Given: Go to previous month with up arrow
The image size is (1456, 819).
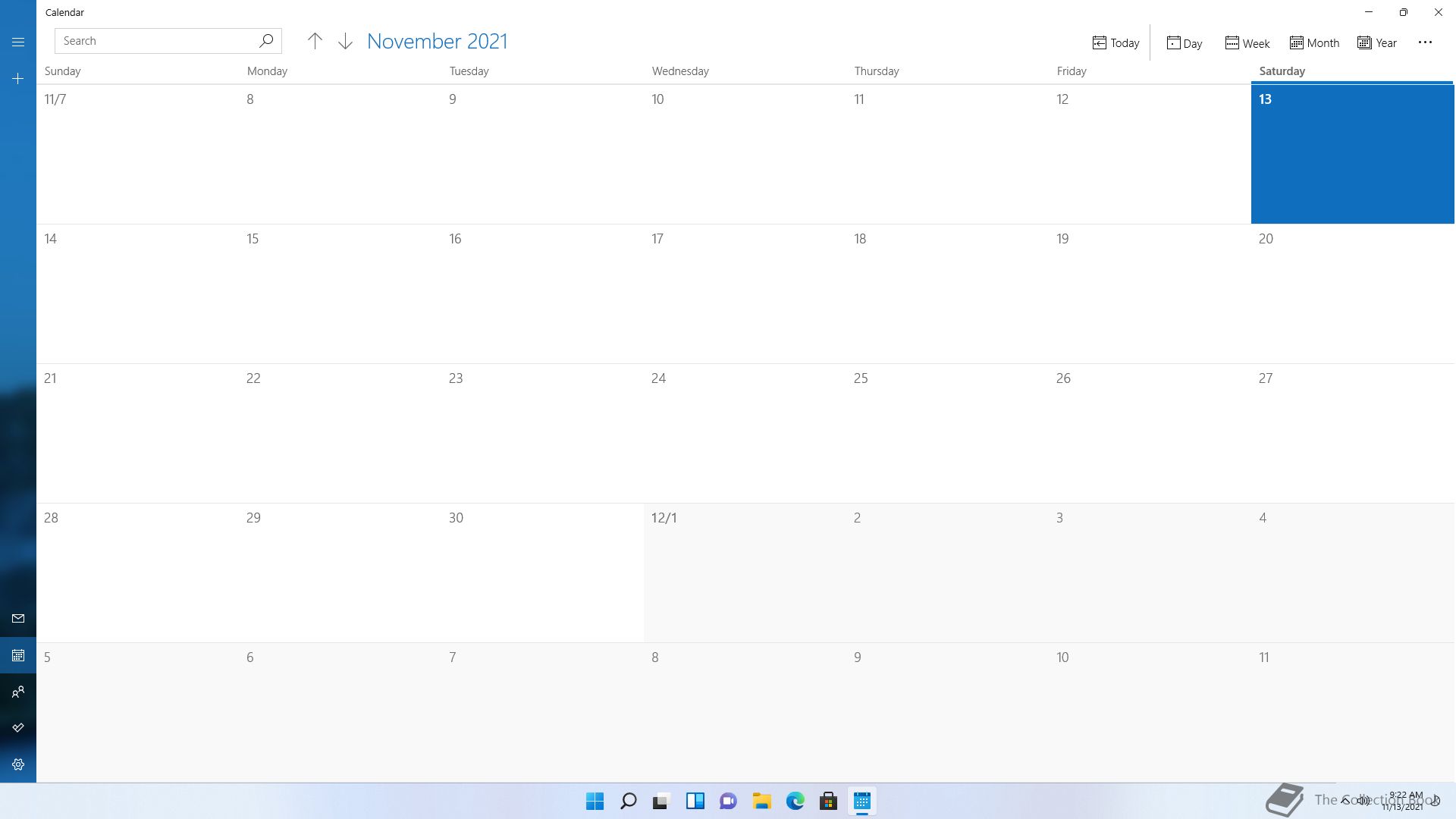Looking at the screenshot, I should [315, 42].
